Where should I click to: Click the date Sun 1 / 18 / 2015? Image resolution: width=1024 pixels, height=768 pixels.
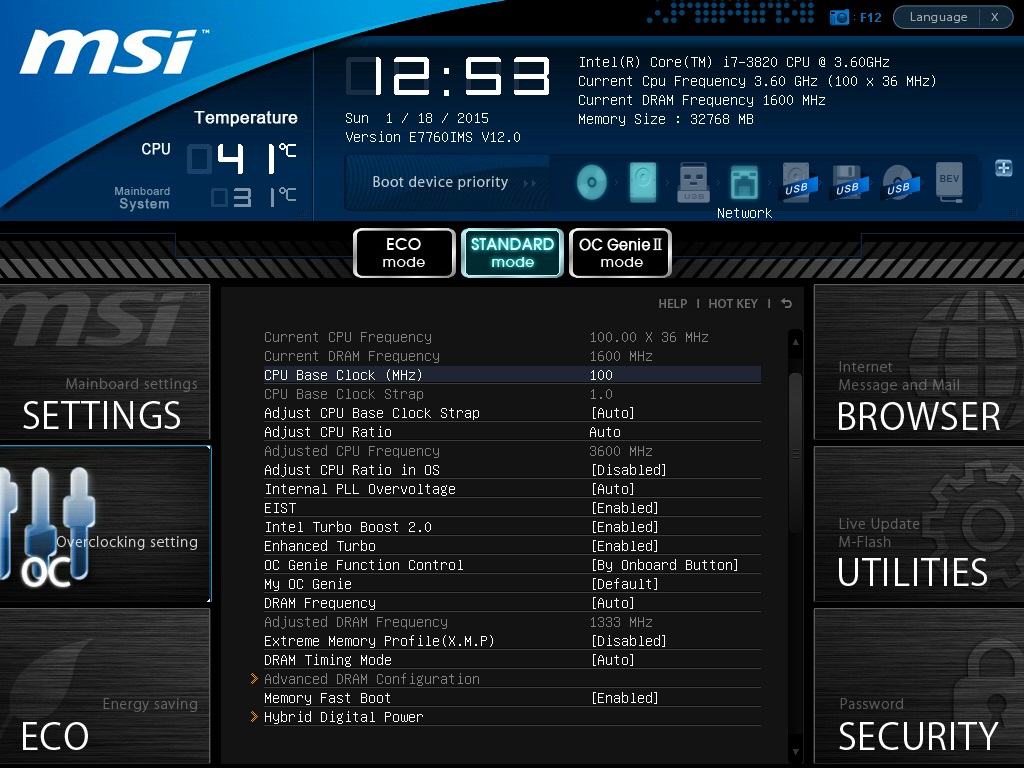[417, 118]
